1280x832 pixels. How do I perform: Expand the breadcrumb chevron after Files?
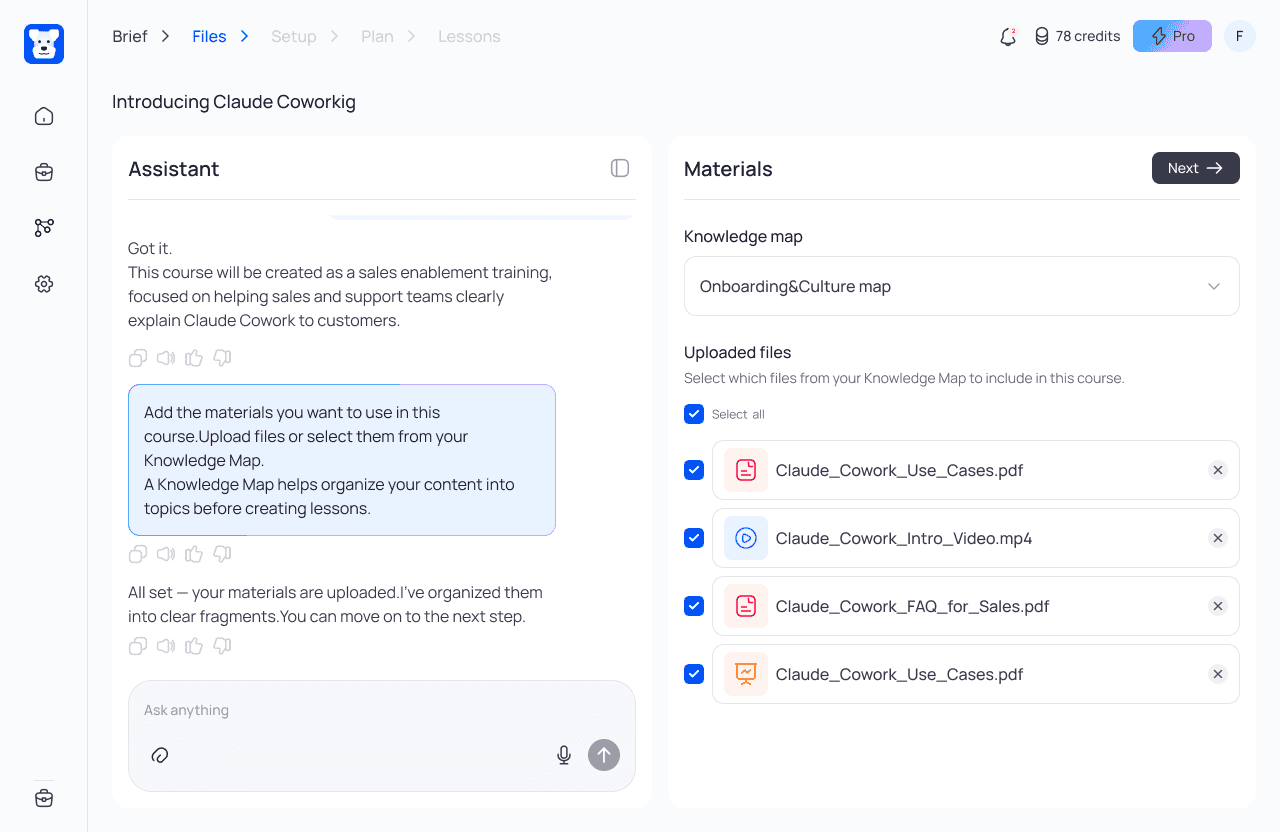pos(243,36)
